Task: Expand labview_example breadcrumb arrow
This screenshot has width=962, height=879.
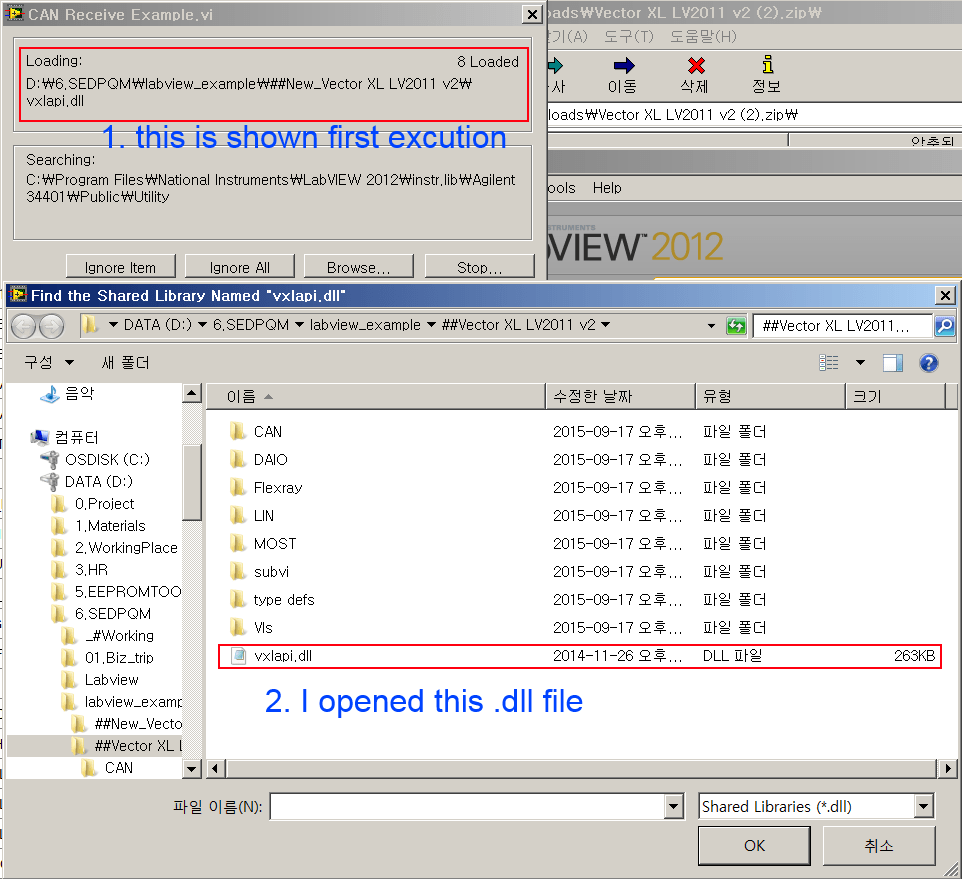Action: point(431,325)
